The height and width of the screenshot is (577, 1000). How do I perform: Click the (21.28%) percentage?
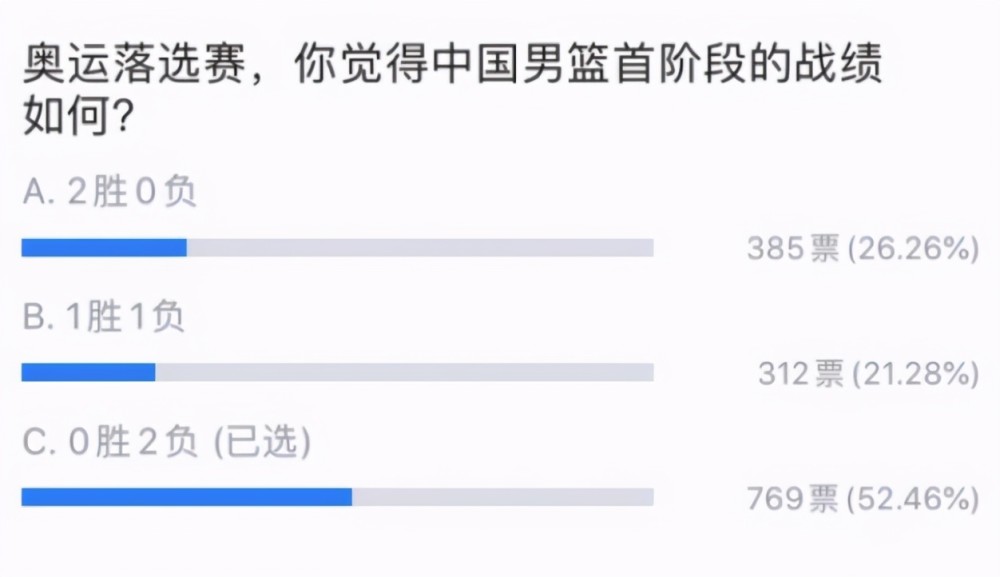point(913,374)
